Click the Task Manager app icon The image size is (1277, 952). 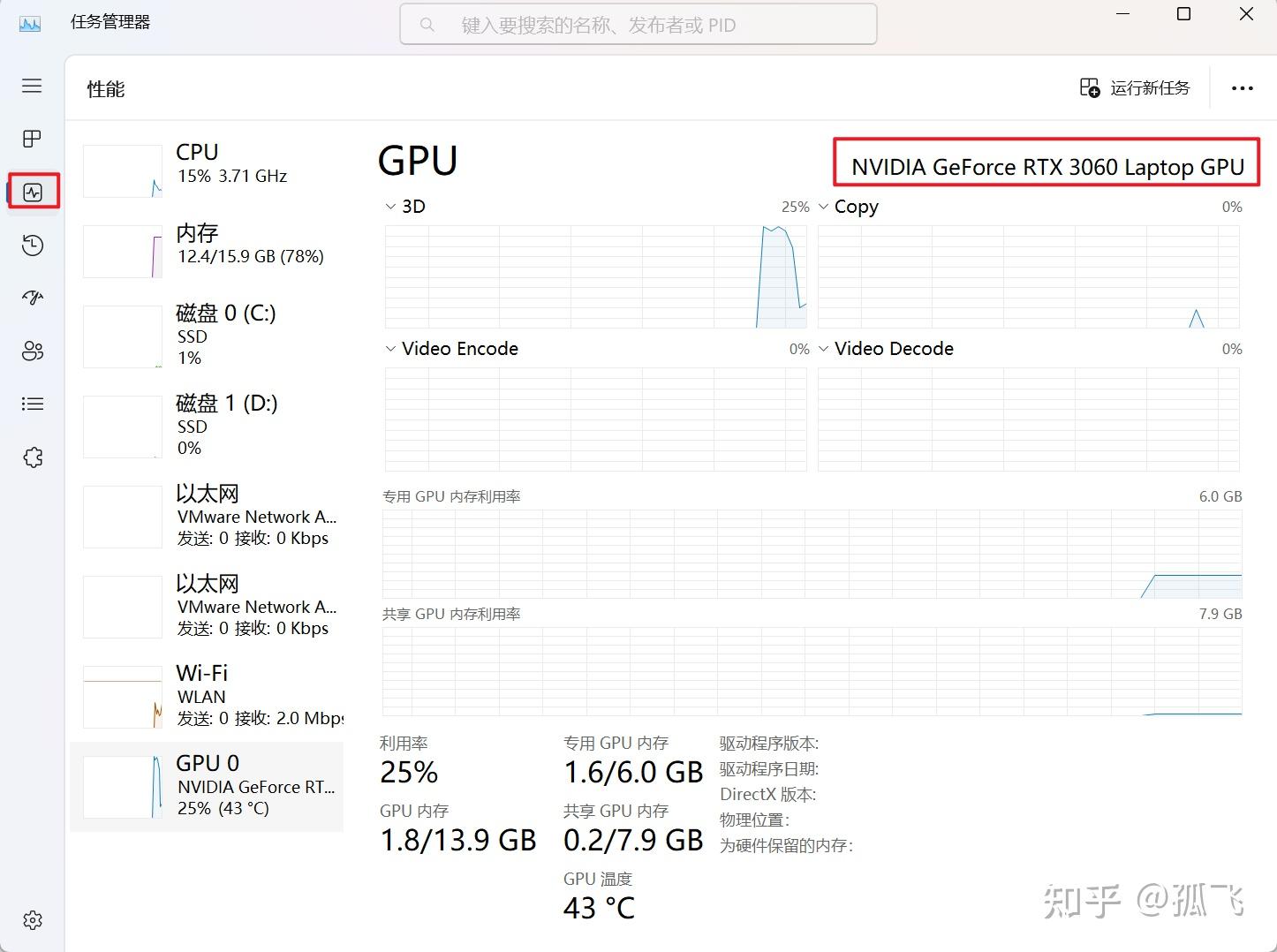[x=30, y=23]
